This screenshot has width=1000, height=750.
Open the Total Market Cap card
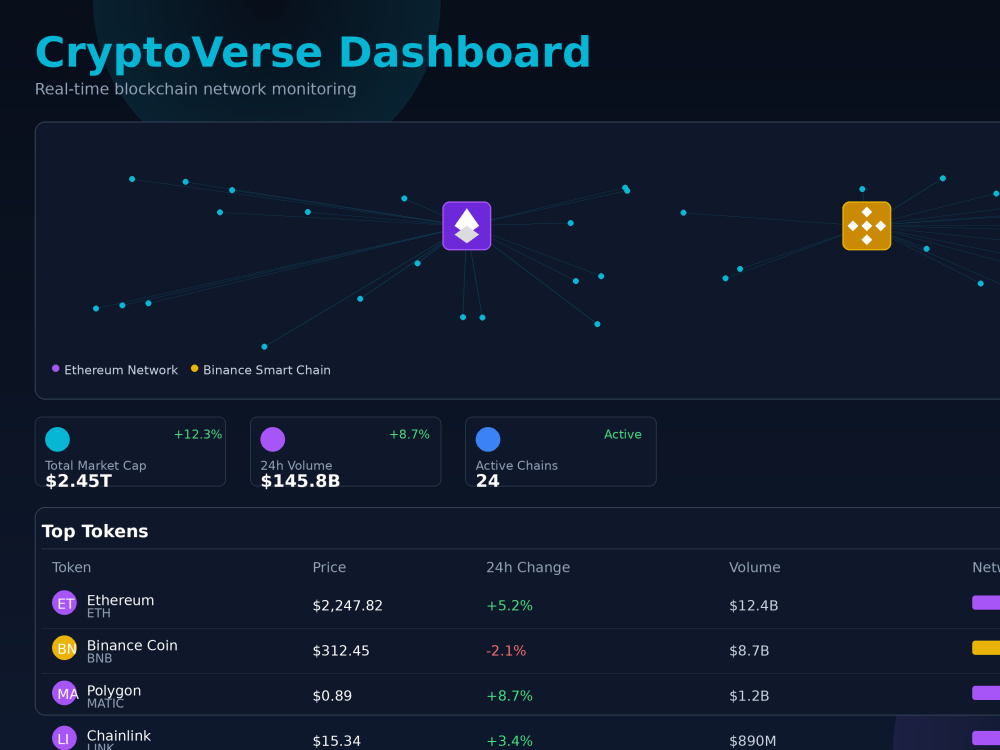[130, 452]
